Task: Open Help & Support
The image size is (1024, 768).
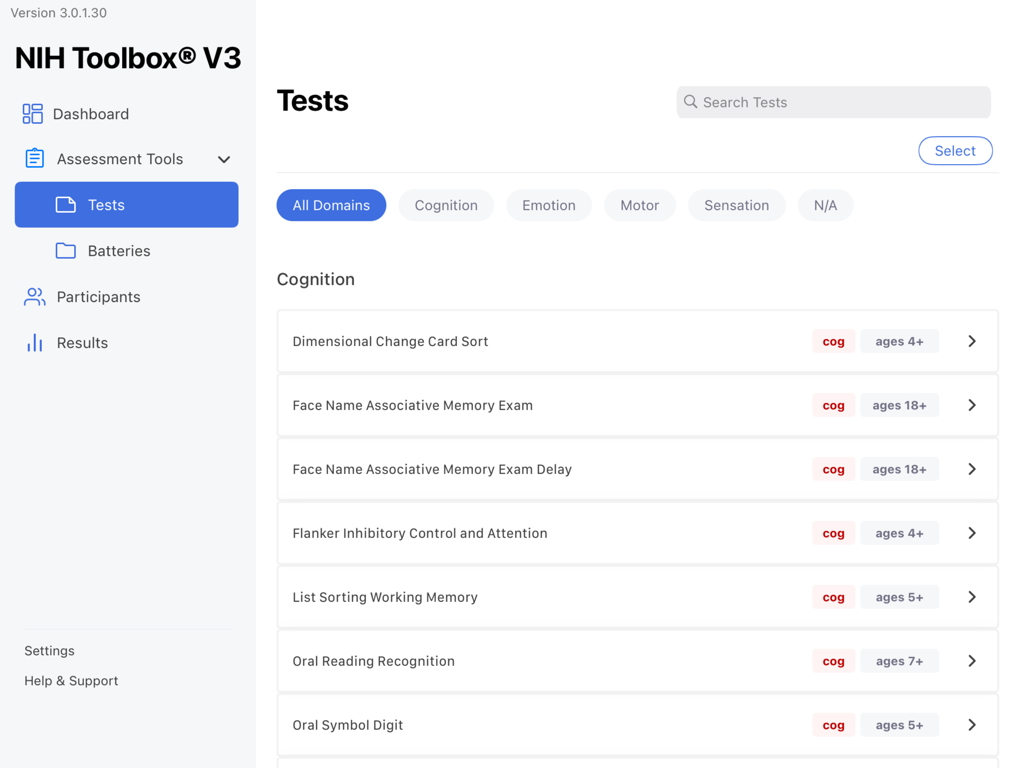Action: (71, 680)
